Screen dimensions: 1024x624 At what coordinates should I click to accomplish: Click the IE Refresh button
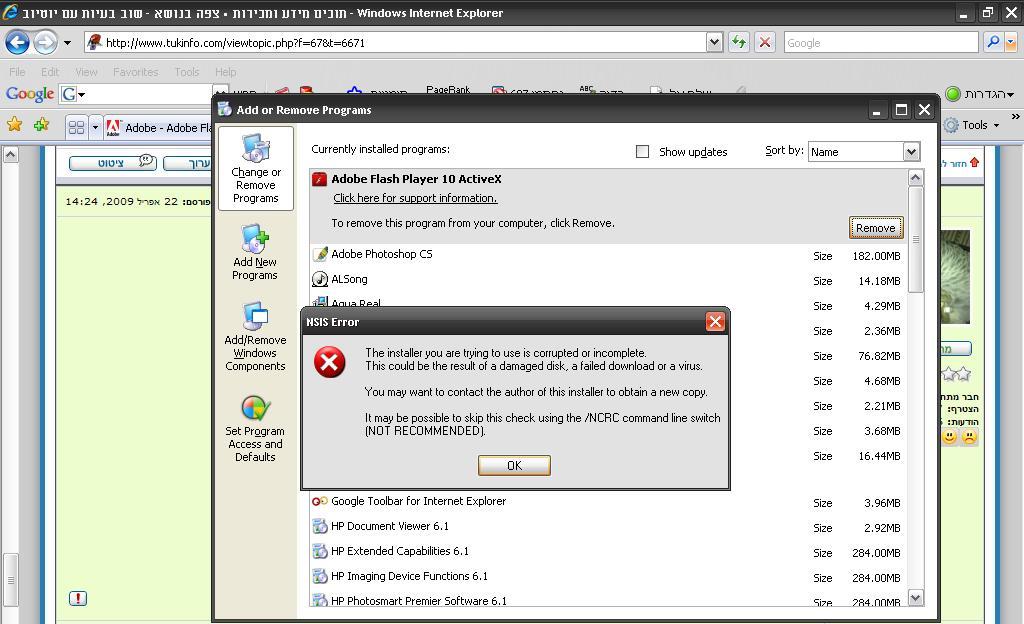pyautogui.click(x=739, y=42)
